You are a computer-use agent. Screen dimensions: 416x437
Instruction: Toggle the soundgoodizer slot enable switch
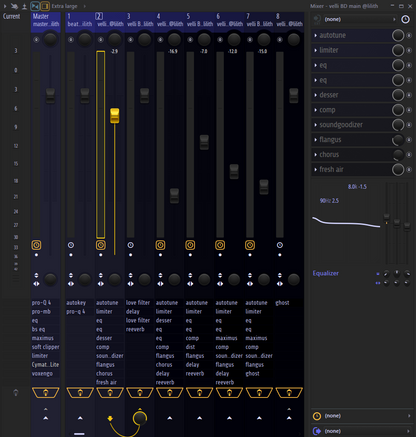coord(409,125)
